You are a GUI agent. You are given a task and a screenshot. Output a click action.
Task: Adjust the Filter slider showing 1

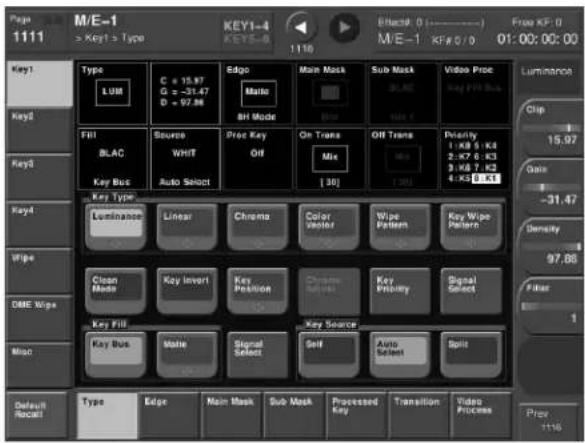(550, 306)
